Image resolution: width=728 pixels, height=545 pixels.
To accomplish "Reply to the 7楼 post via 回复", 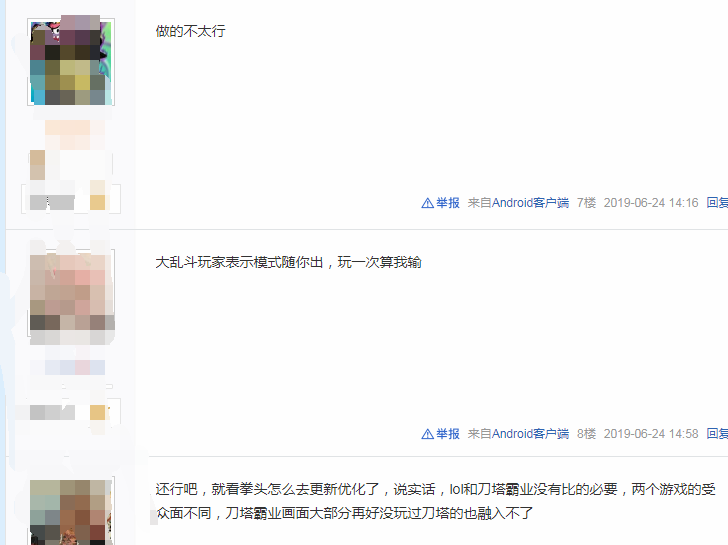I will [x=717, y=203].
